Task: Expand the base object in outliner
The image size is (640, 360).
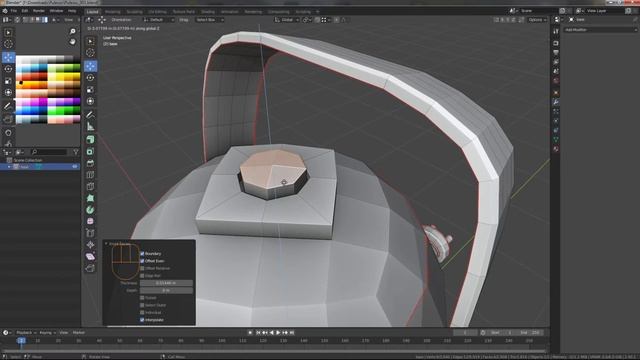Action: point(9,167)
